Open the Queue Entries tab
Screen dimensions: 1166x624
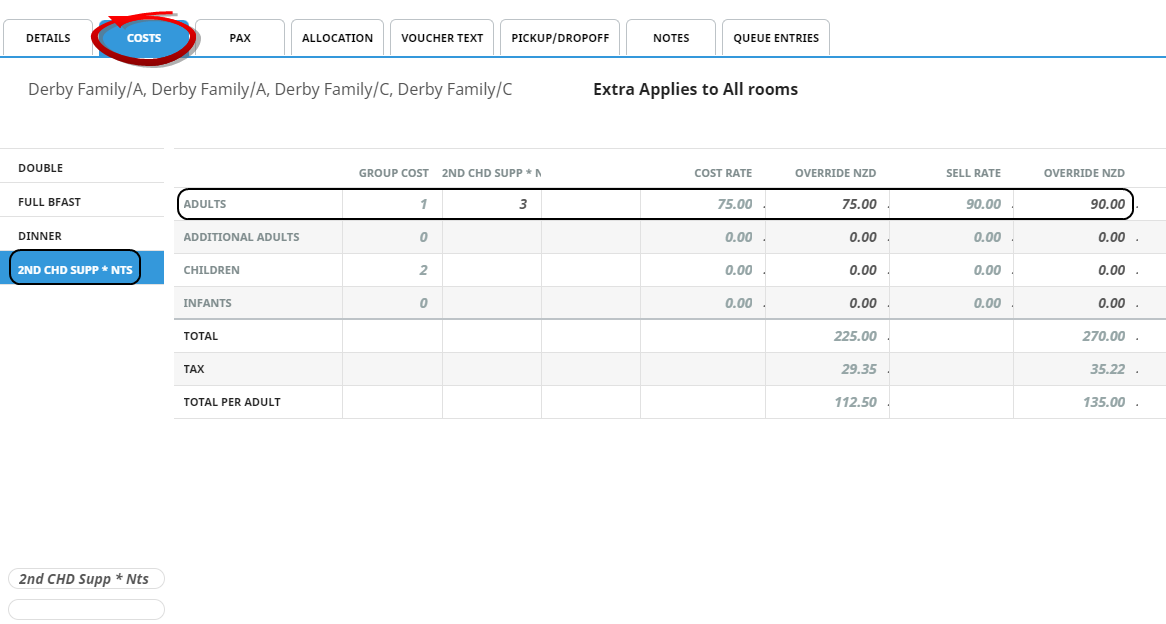776,38
